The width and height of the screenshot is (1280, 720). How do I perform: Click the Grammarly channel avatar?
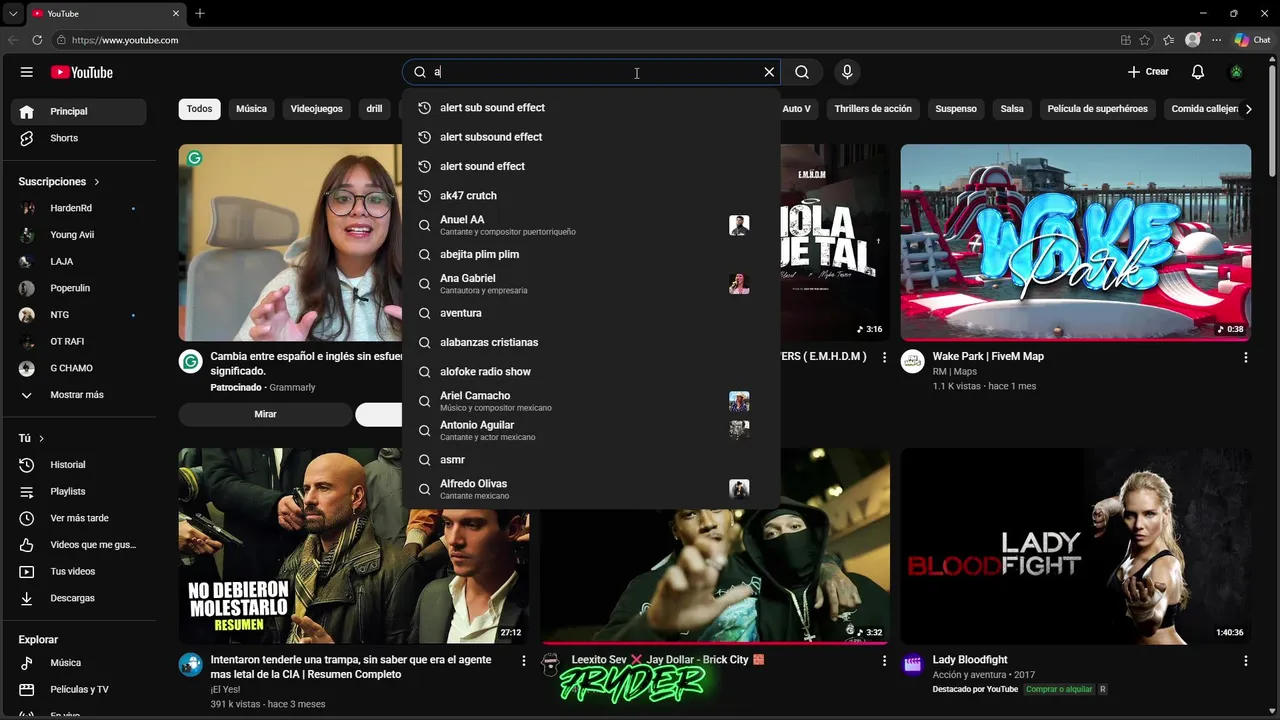click(191, 361)
